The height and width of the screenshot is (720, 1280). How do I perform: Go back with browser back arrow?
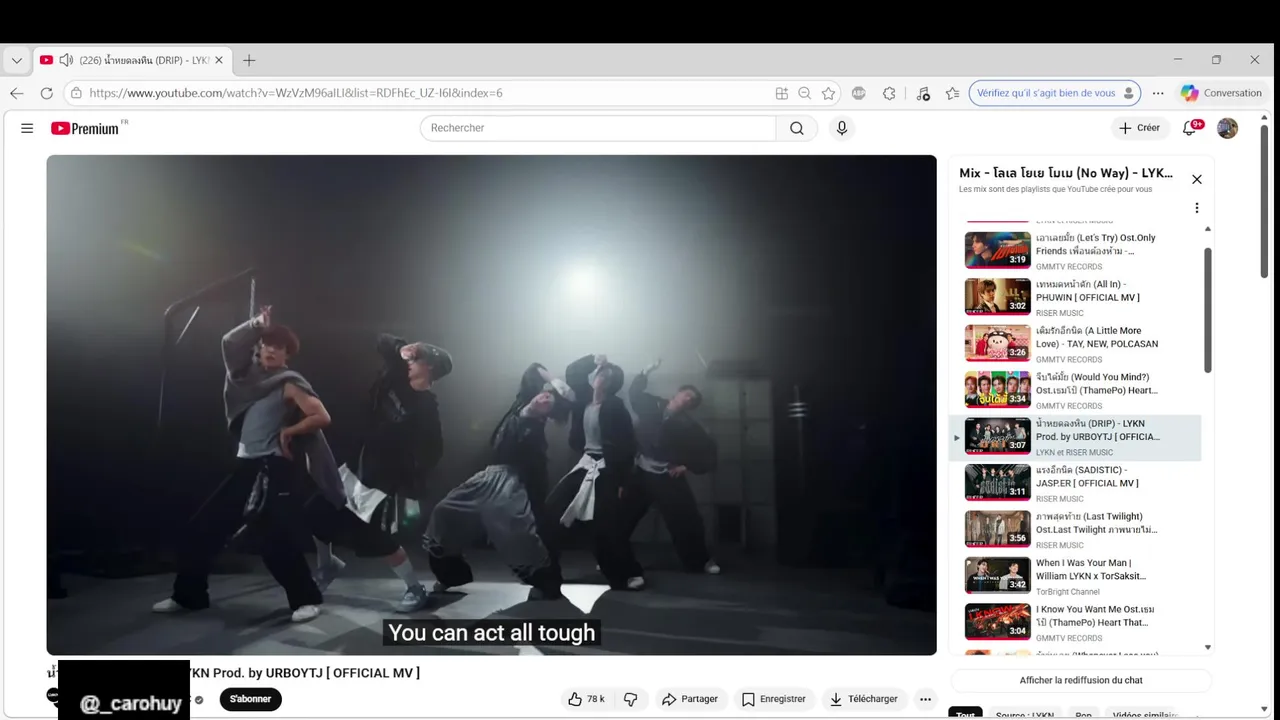coord(17,93)
